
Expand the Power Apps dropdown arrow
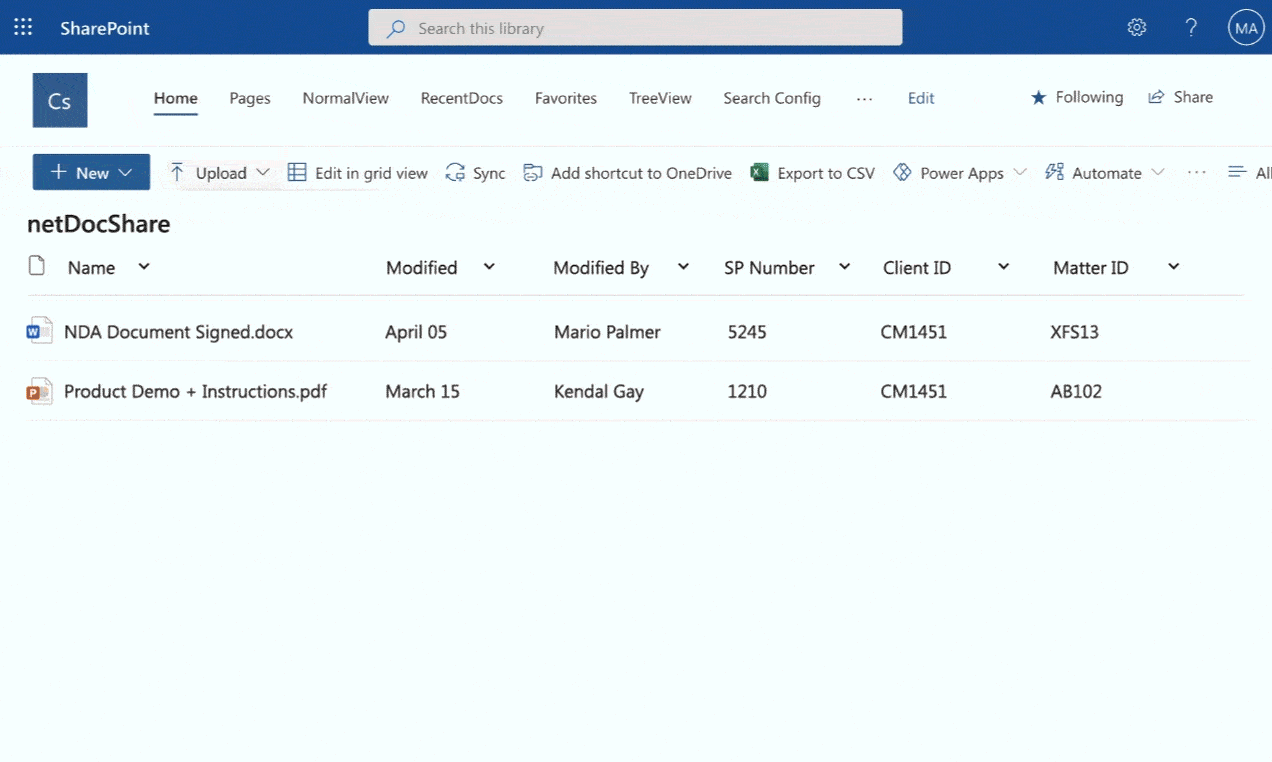click(1020, 172)
